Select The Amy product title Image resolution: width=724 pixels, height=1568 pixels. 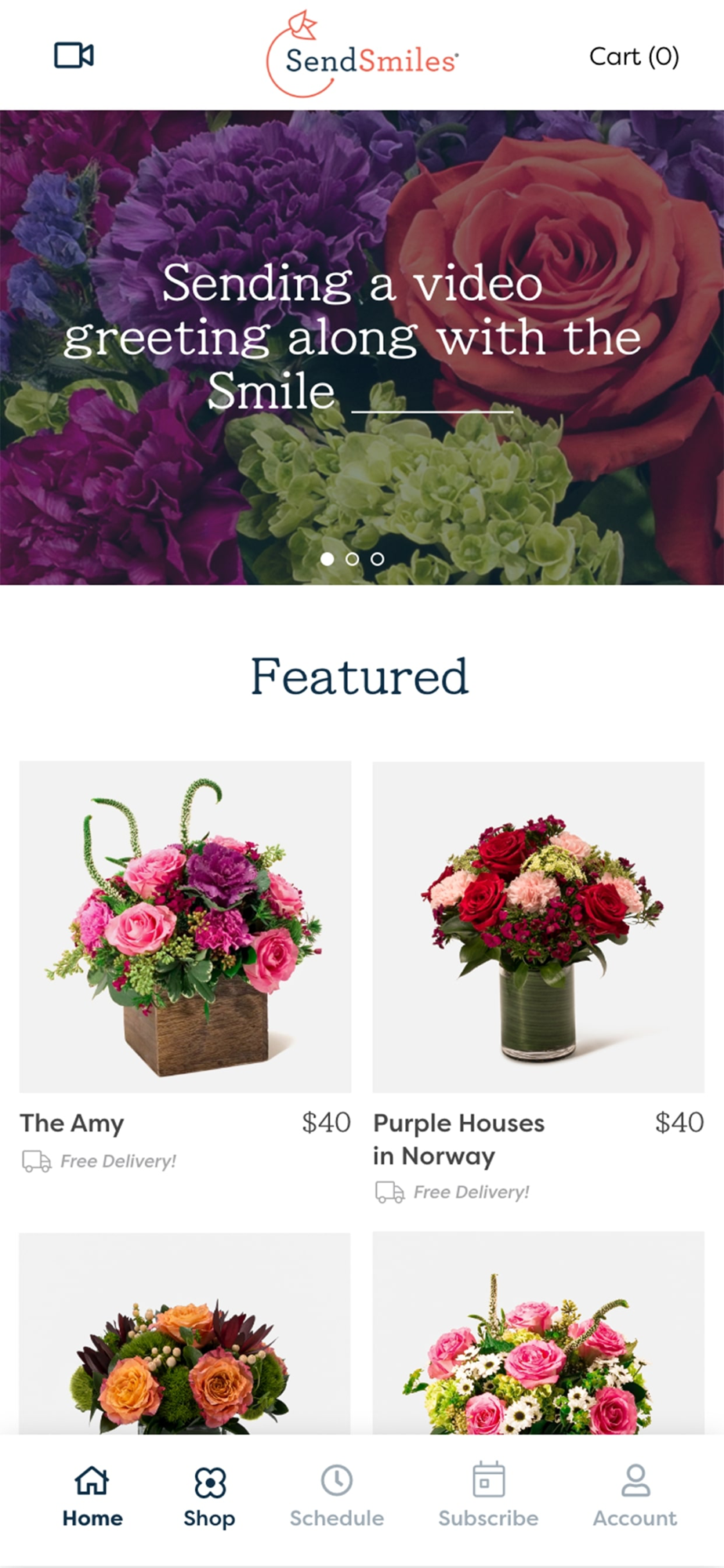(x=72, y=1123)
